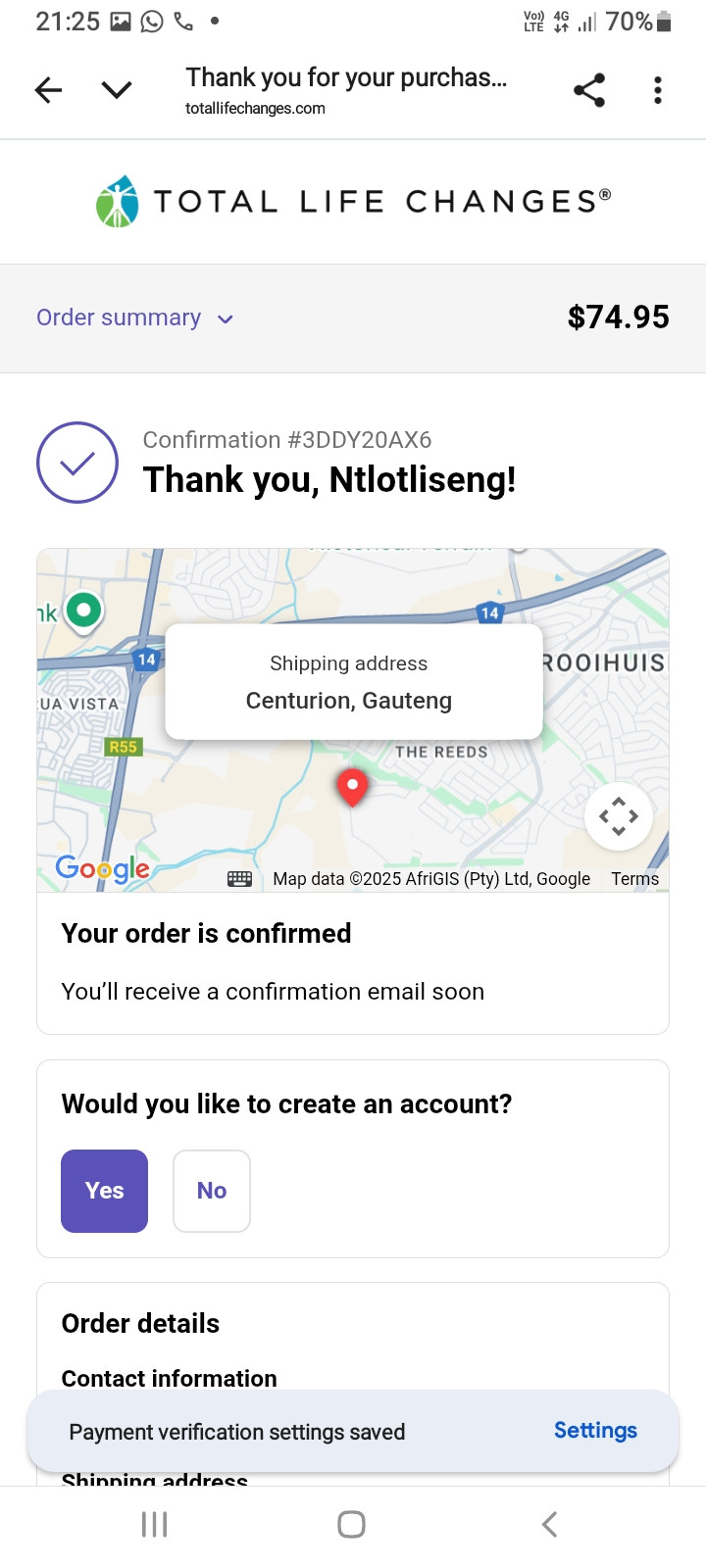Choose No for account creation
This screenshot has height=1568, width=706.
212,1191
